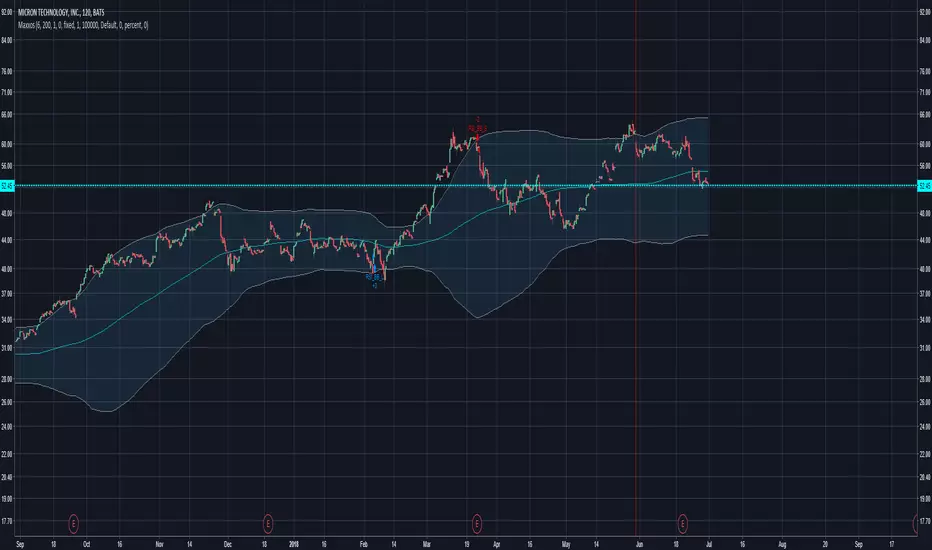932x550 pixels.
Task: Click the earnings marker near late March
Action: (x=477, y=522)
